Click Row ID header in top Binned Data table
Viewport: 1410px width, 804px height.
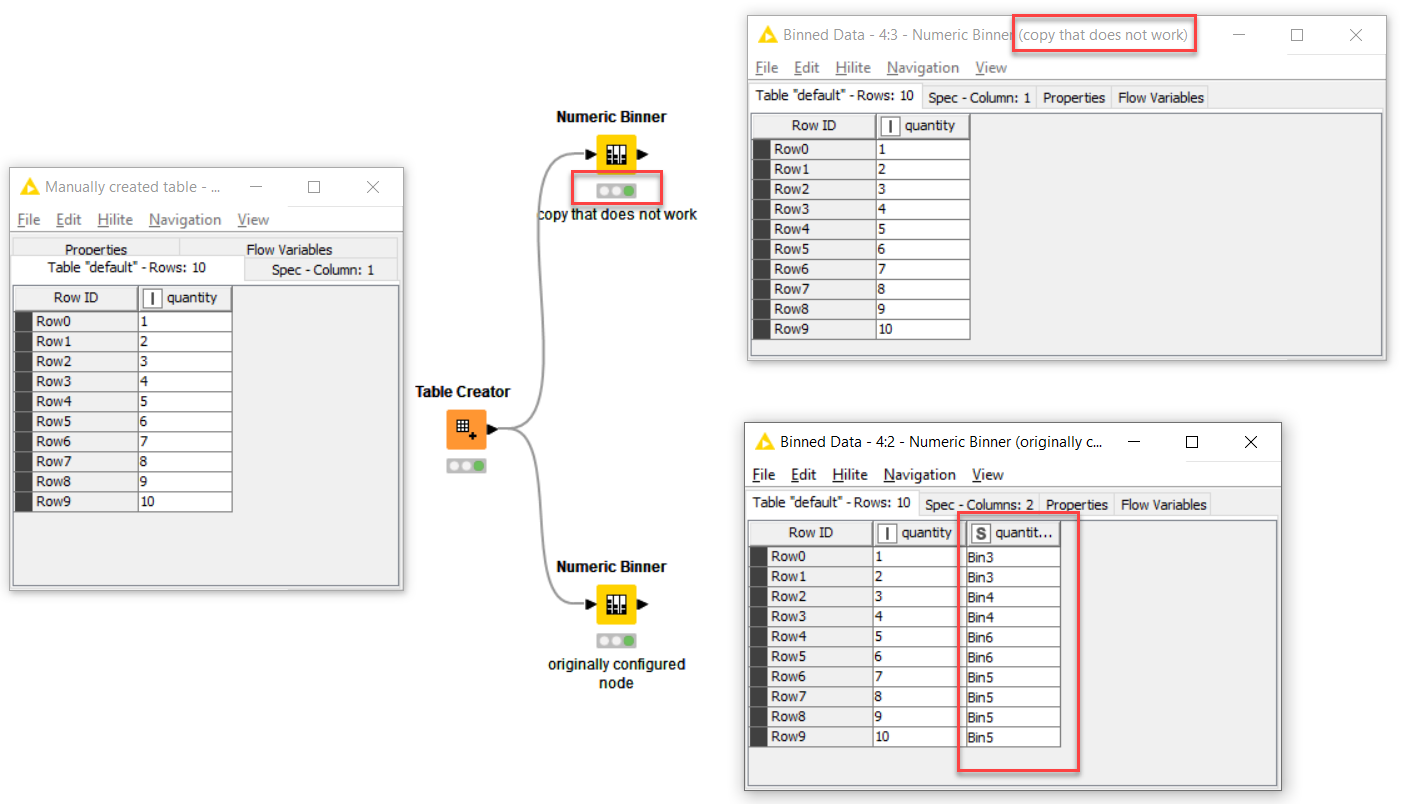click(813, 126)
